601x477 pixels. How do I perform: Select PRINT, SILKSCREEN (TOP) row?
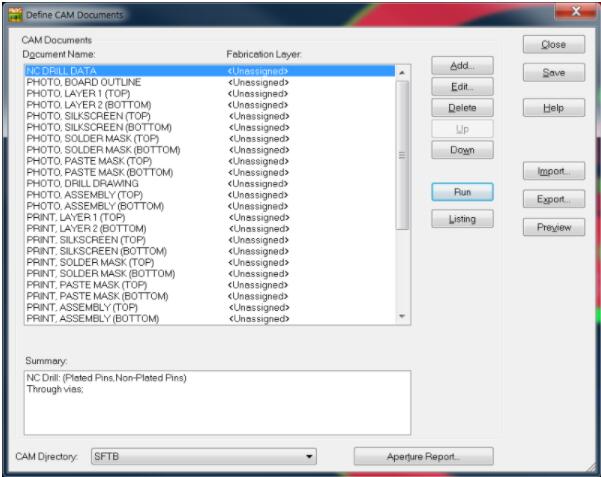[x=210, y=240]
